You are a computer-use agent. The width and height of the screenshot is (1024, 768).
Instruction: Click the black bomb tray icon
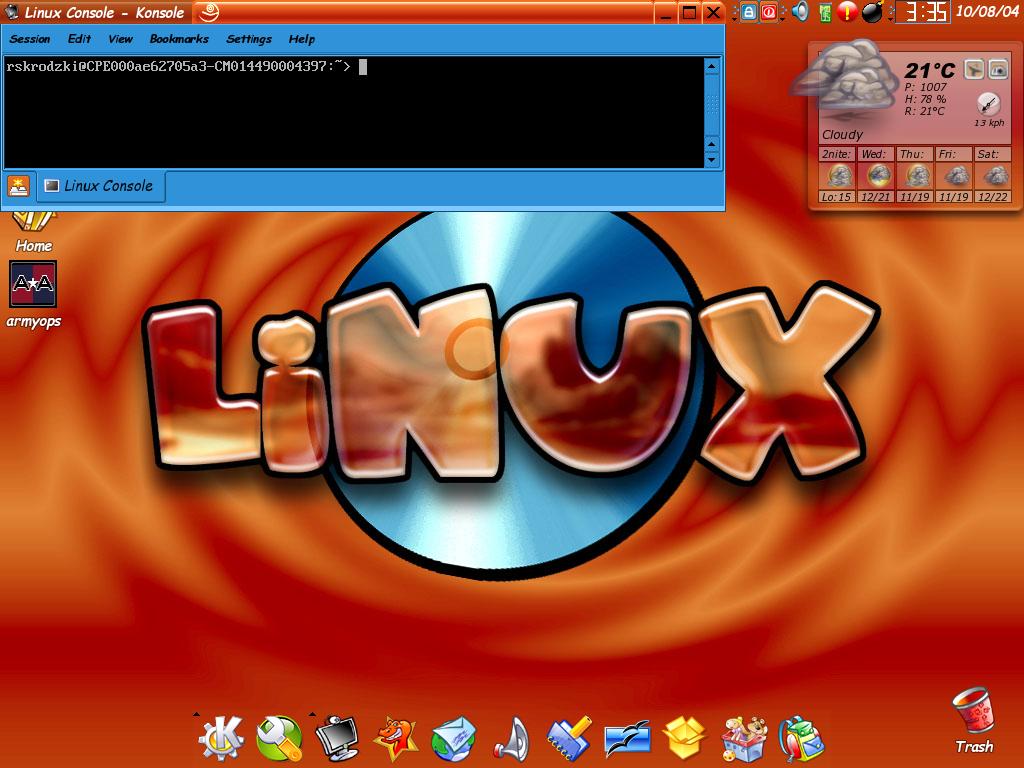coord(872,12)
